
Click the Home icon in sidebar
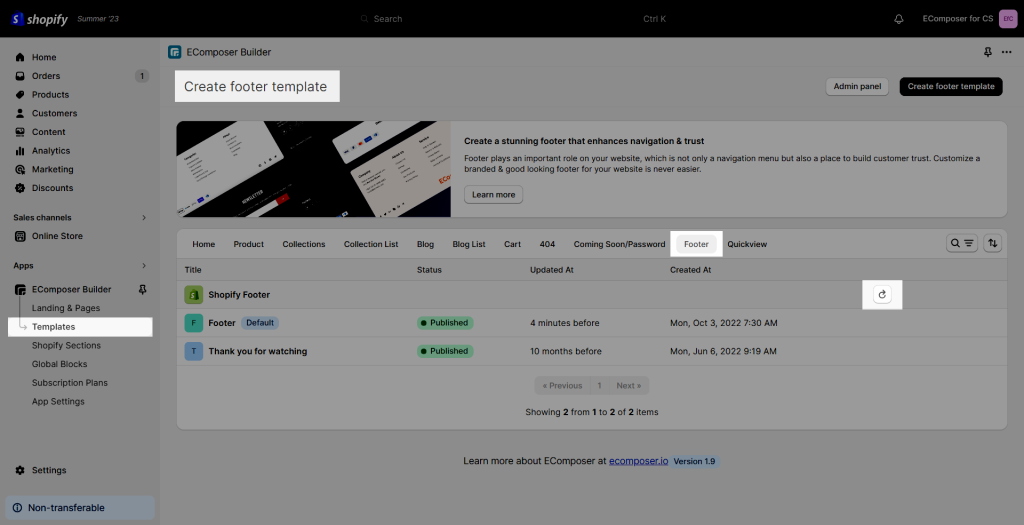20,57
